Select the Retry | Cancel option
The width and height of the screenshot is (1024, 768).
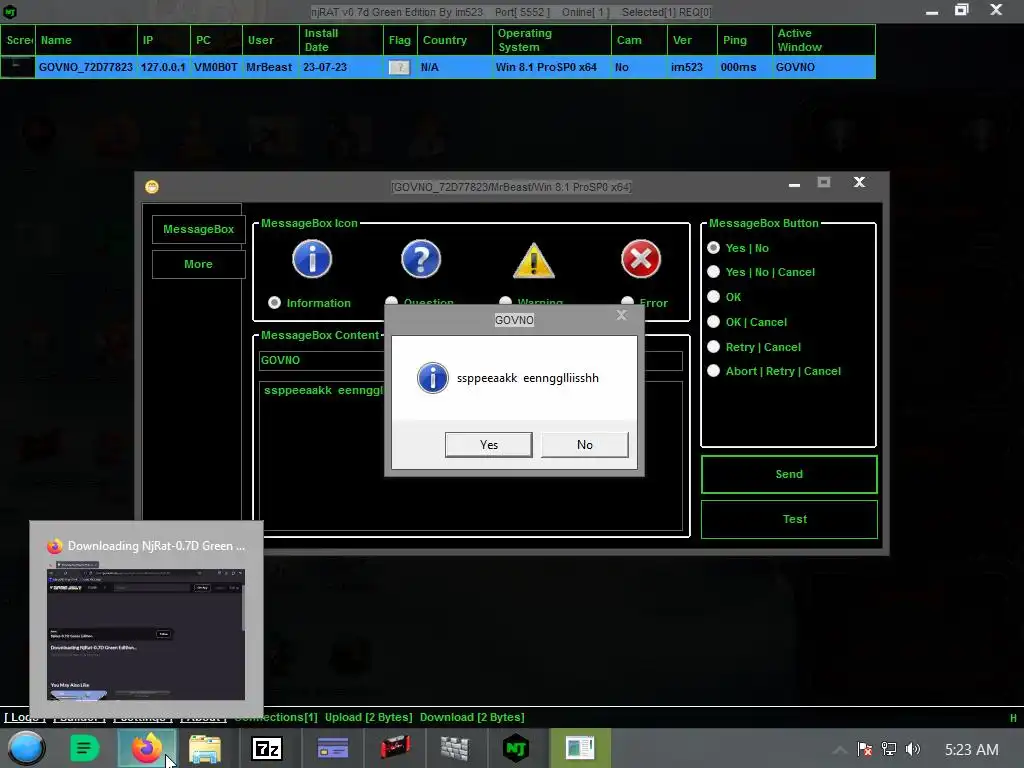coord(713,347)
